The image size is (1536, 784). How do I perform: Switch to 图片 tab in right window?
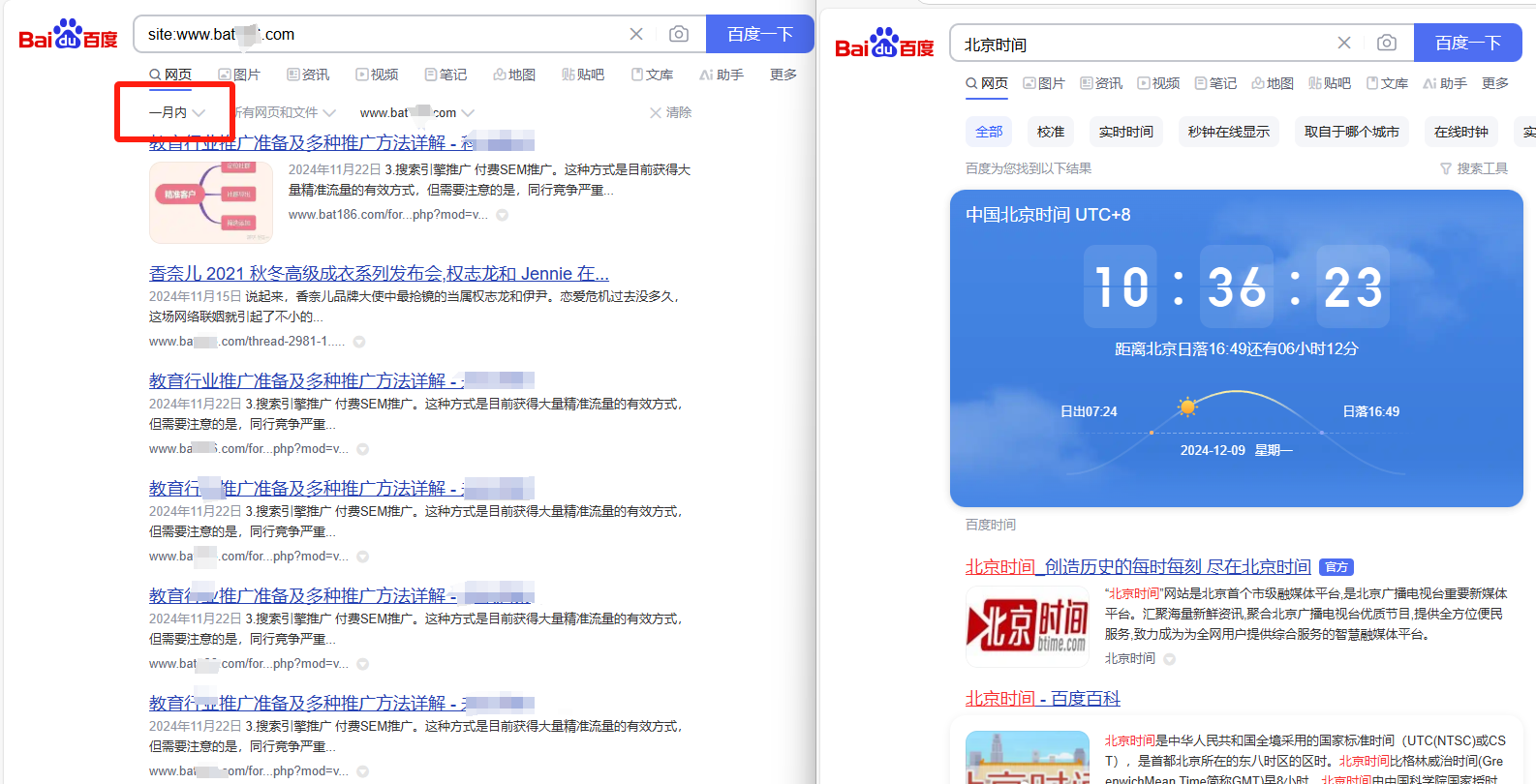1044,83
